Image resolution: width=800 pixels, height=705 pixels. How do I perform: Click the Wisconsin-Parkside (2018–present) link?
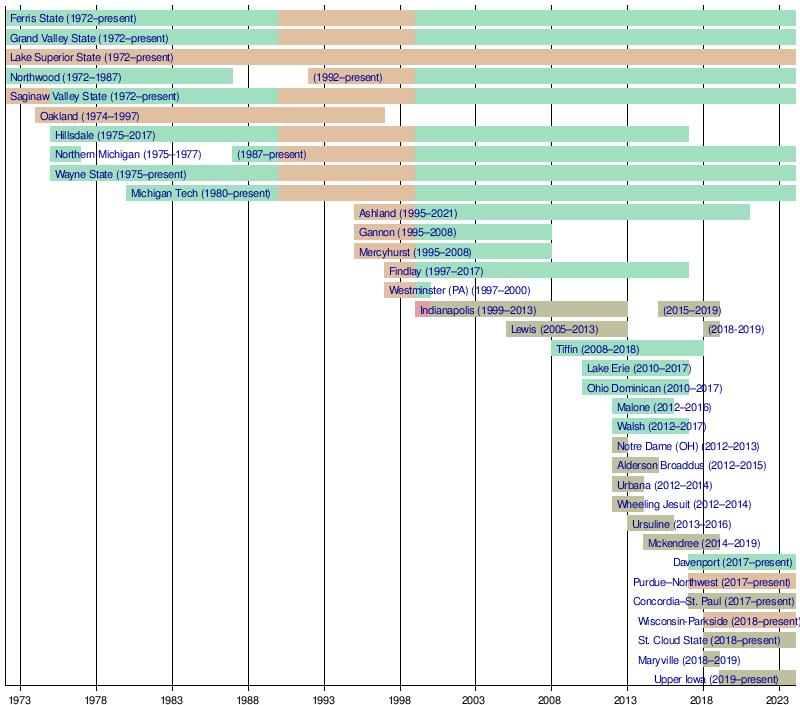point(719,621)
